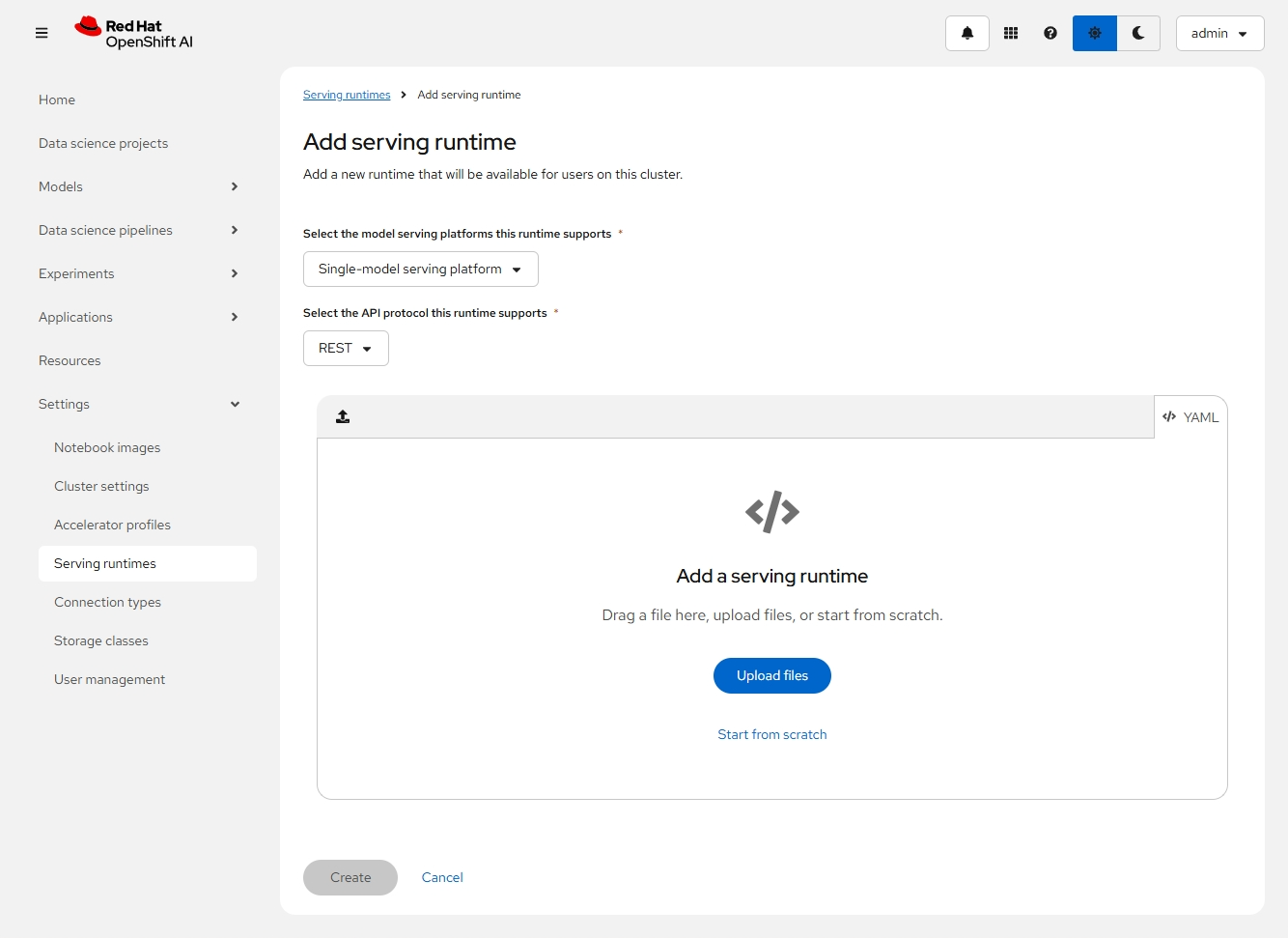The width and height of the screenshot is (1288, 938).
Task: Open the admin user dropdown
Action: click(1219, 33)
